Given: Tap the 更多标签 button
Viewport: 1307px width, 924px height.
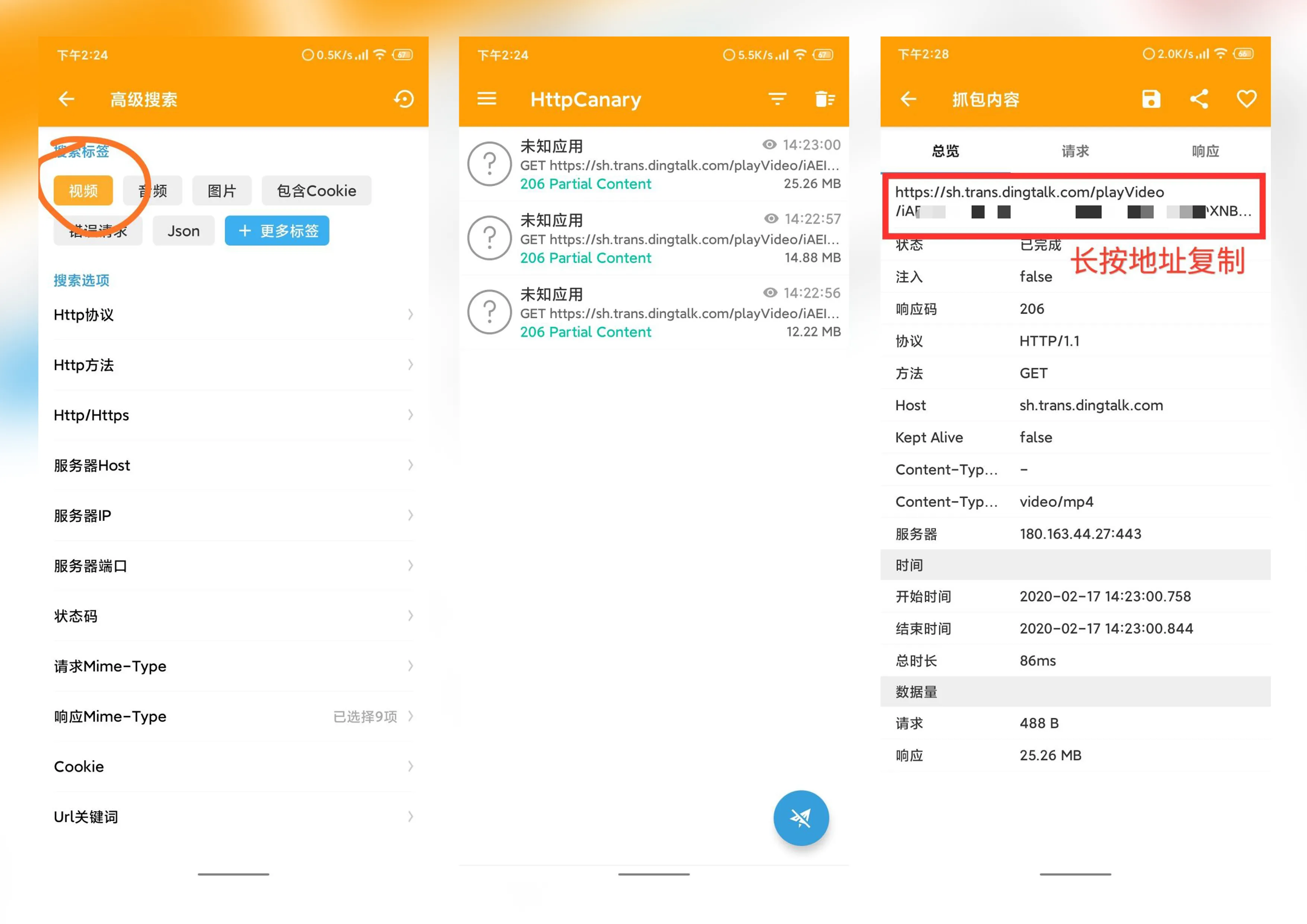Looking at the screenshot, I should [277, 231].
